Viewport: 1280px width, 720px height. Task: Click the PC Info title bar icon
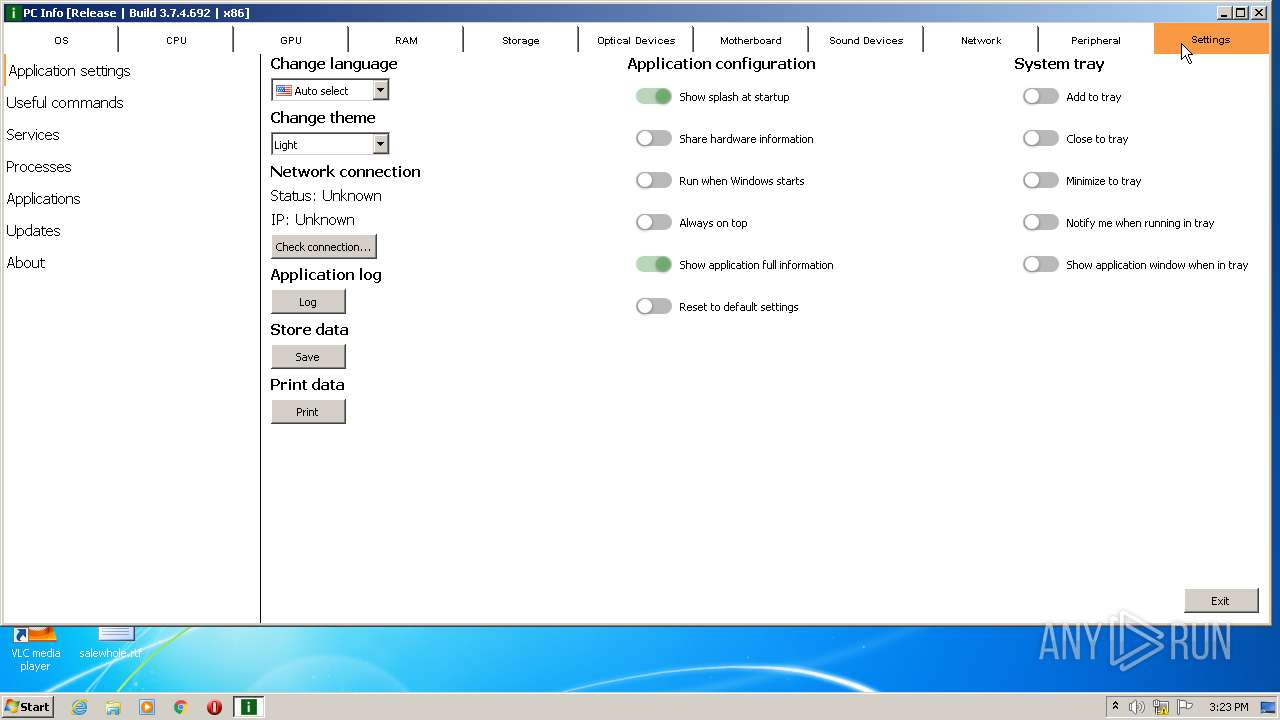13,13
